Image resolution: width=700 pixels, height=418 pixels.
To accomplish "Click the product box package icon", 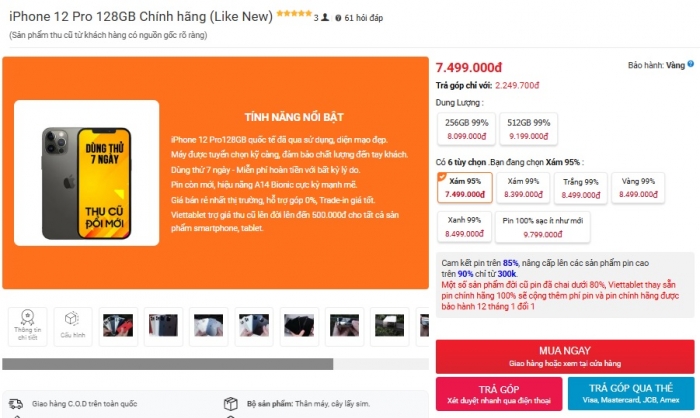I will tap(230, 404).
